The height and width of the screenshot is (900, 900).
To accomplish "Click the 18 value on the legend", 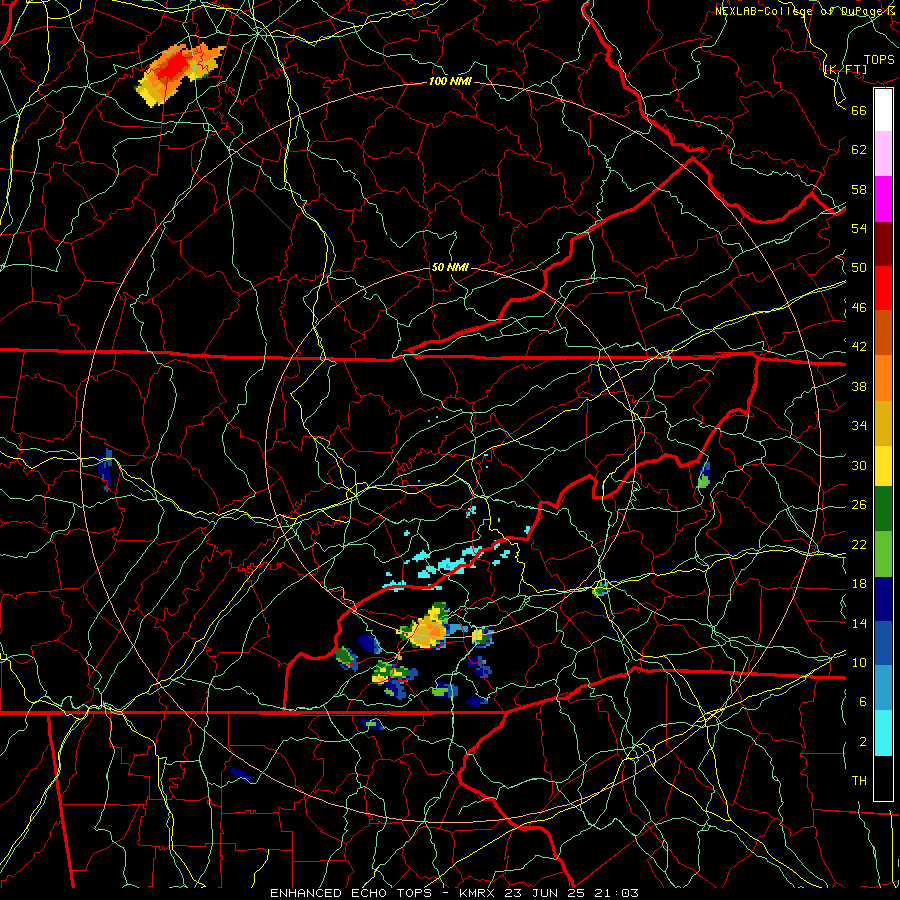I will click(x=859, y=584).
